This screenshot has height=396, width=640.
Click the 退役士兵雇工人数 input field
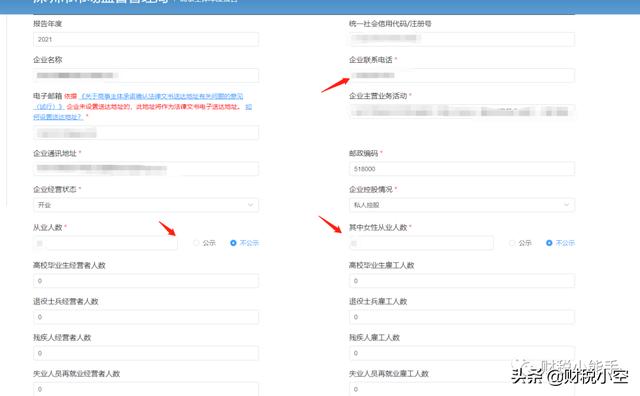pos(462,317)
